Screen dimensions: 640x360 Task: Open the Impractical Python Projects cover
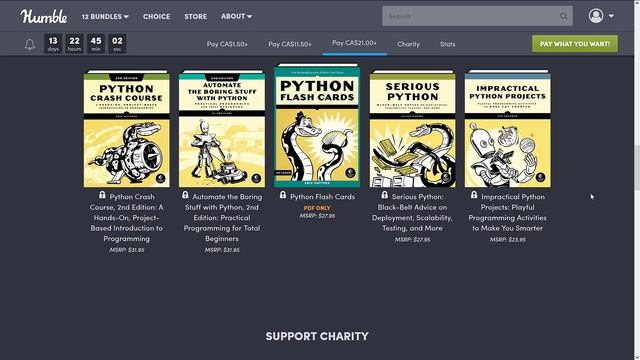pos(507,129)
